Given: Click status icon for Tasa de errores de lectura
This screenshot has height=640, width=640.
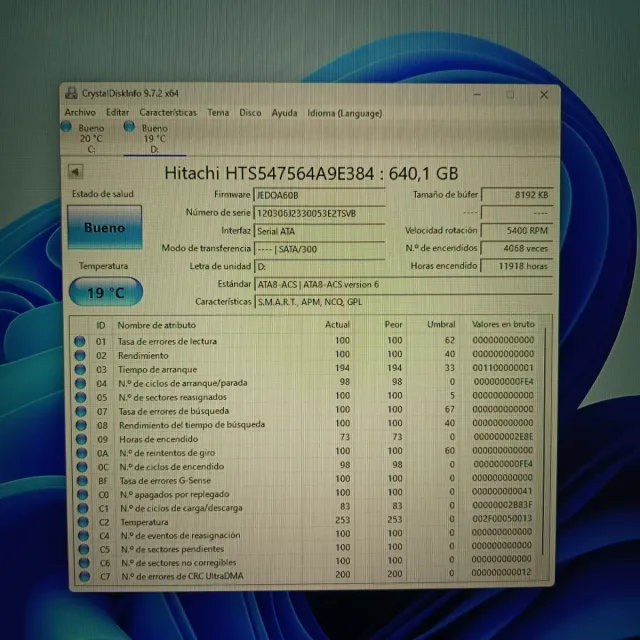Looking at the screenshot, I should pos(80,341).
